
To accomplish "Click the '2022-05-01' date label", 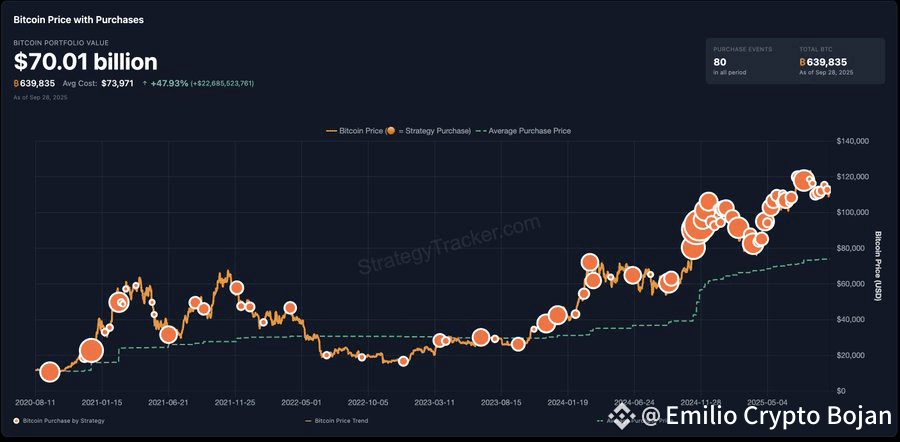I will coord(301,402).
